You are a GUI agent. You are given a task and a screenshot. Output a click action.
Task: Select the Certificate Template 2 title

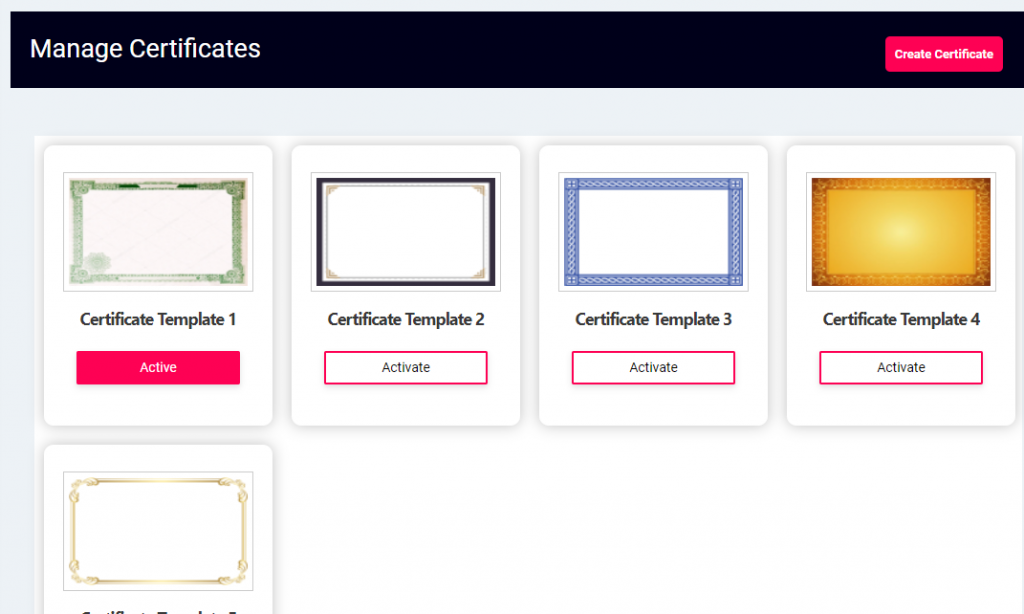(406, 319)
